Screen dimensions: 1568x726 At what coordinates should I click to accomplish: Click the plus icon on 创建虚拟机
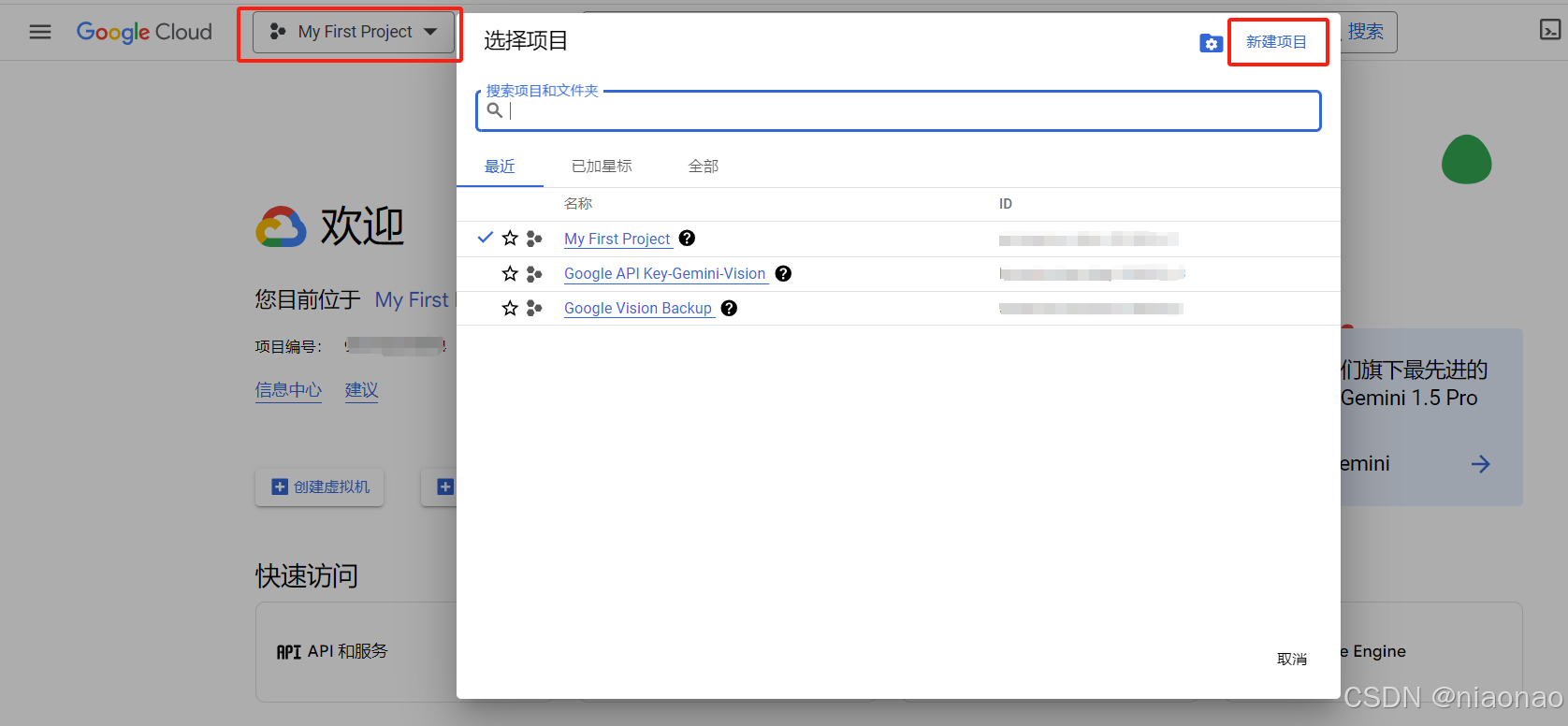pyautogui.click(x=280, y=486)
